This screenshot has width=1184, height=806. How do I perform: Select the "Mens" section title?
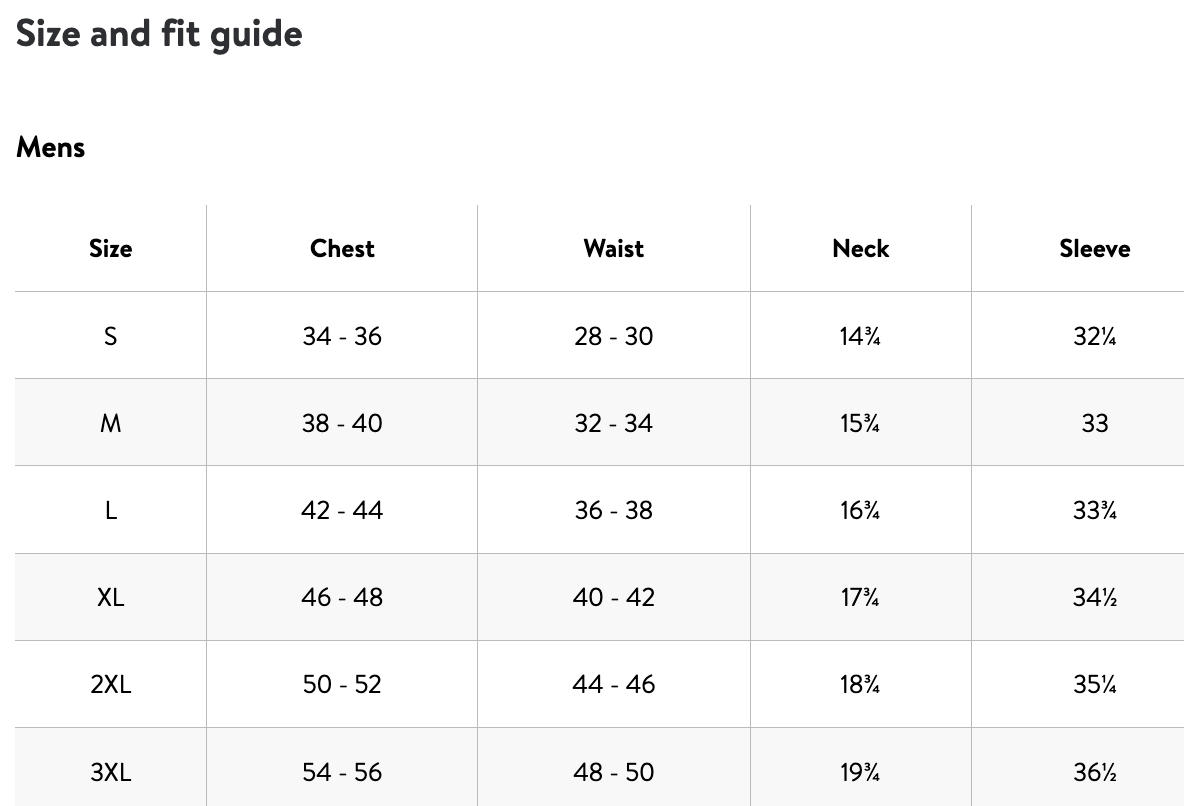51,148
